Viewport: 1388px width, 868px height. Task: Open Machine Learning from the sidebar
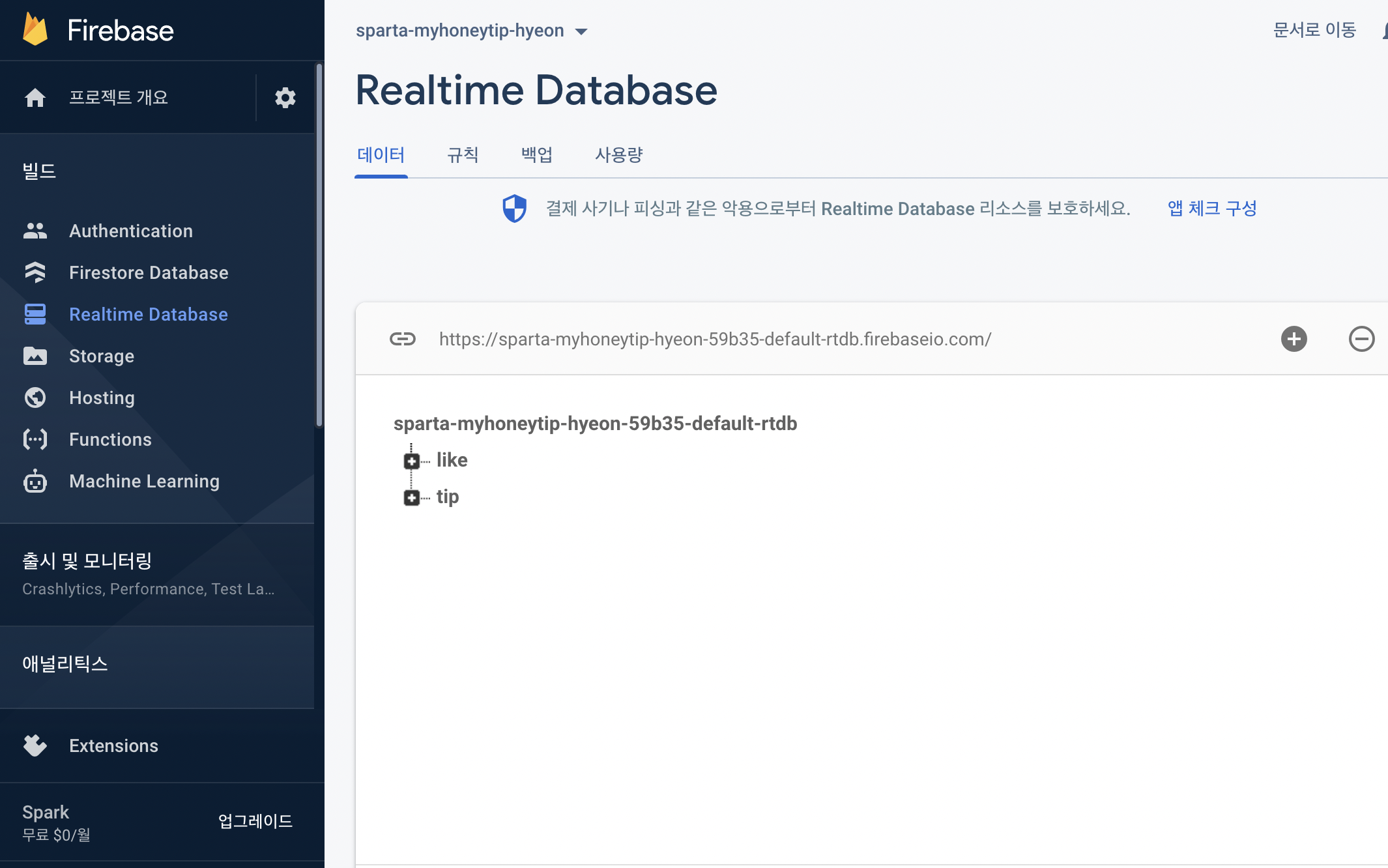144,481
